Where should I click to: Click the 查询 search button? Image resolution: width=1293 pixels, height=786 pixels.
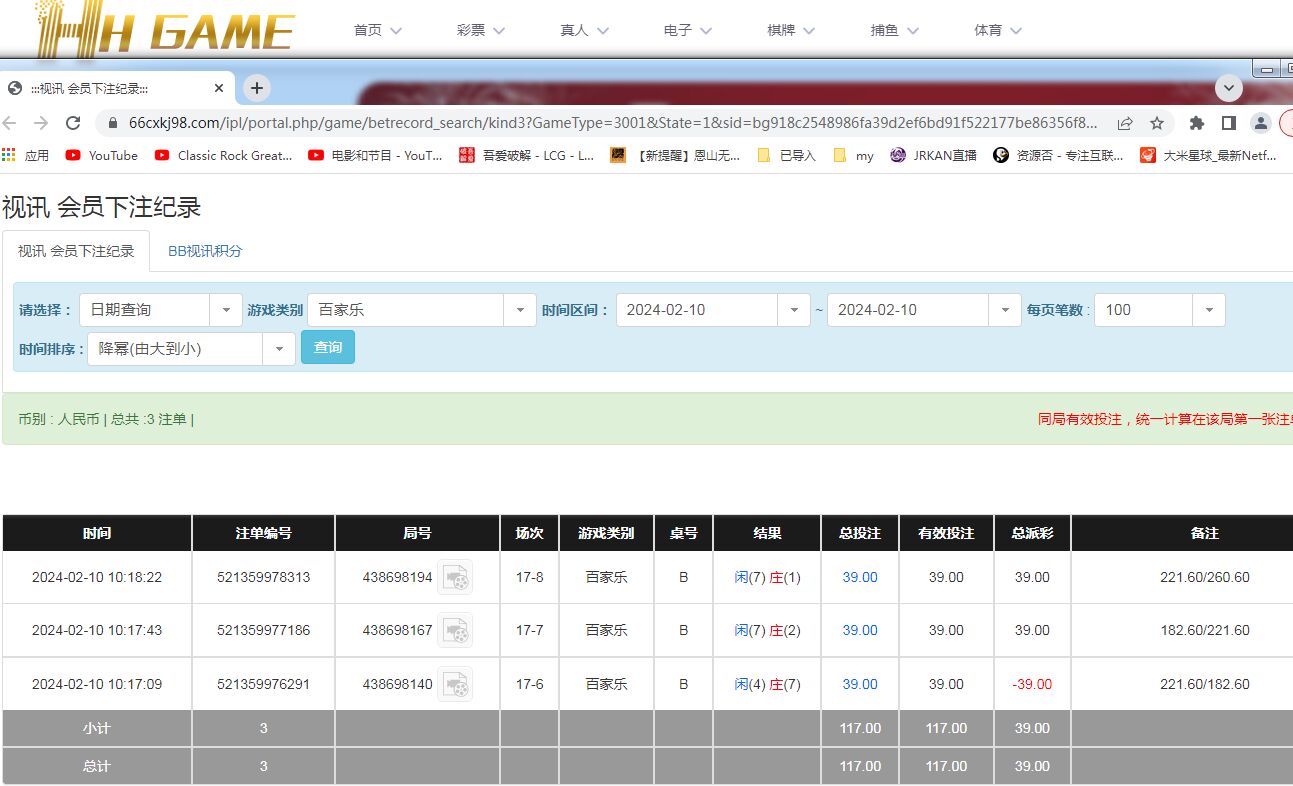pos(328,348)
